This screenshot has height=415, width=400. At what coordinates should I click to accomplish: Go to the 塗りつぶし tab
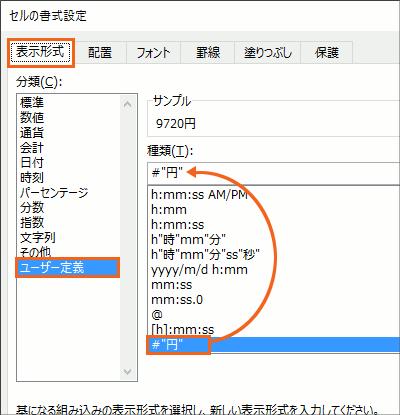[268, 53]
